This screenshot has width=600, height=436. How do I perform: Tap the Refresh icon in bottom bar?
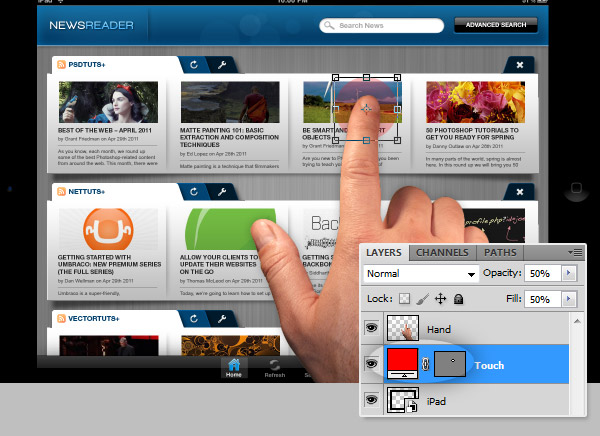pos(274,368)
